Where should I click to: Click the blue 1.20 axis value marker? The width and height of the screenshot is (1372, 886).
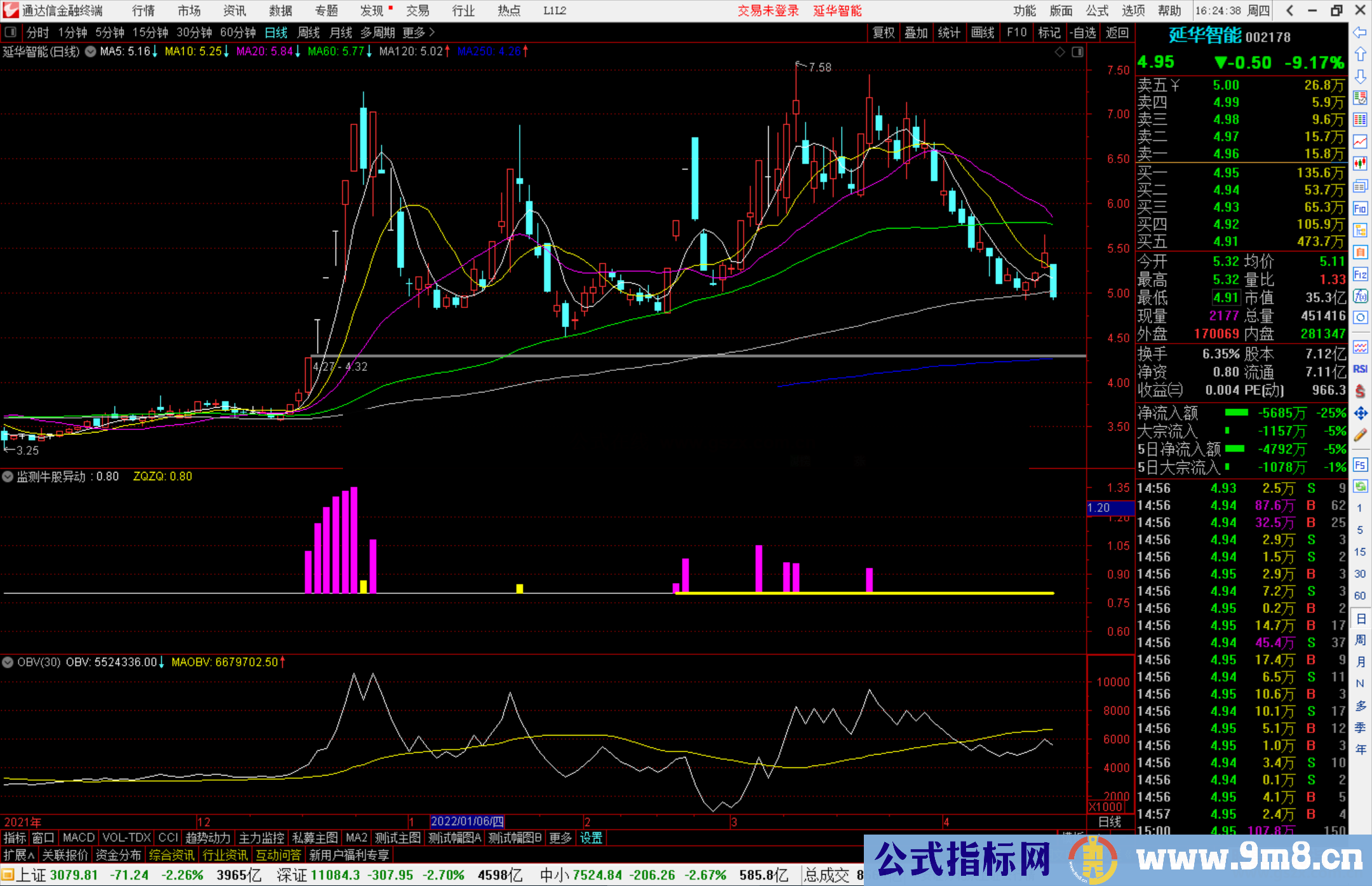point(1109,508)
